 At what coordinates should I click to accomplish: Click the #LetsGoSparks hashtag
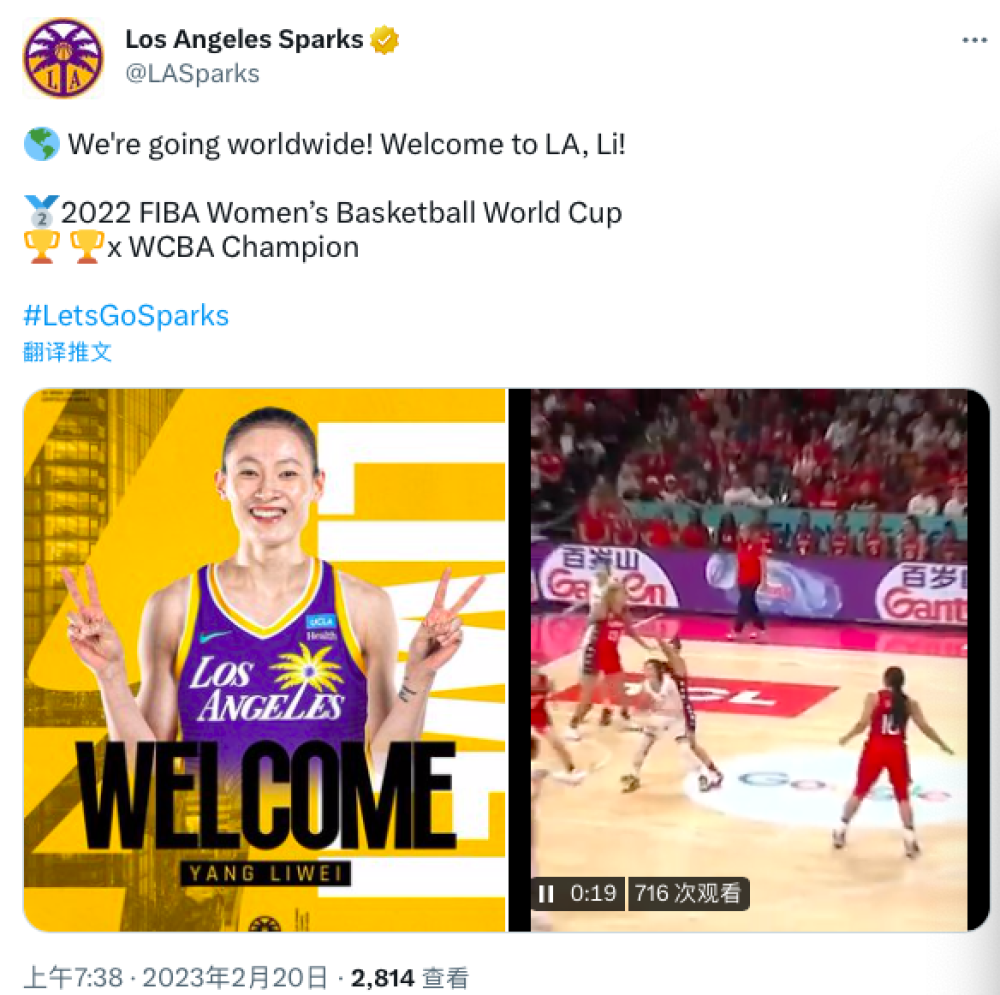coord(126,316)
